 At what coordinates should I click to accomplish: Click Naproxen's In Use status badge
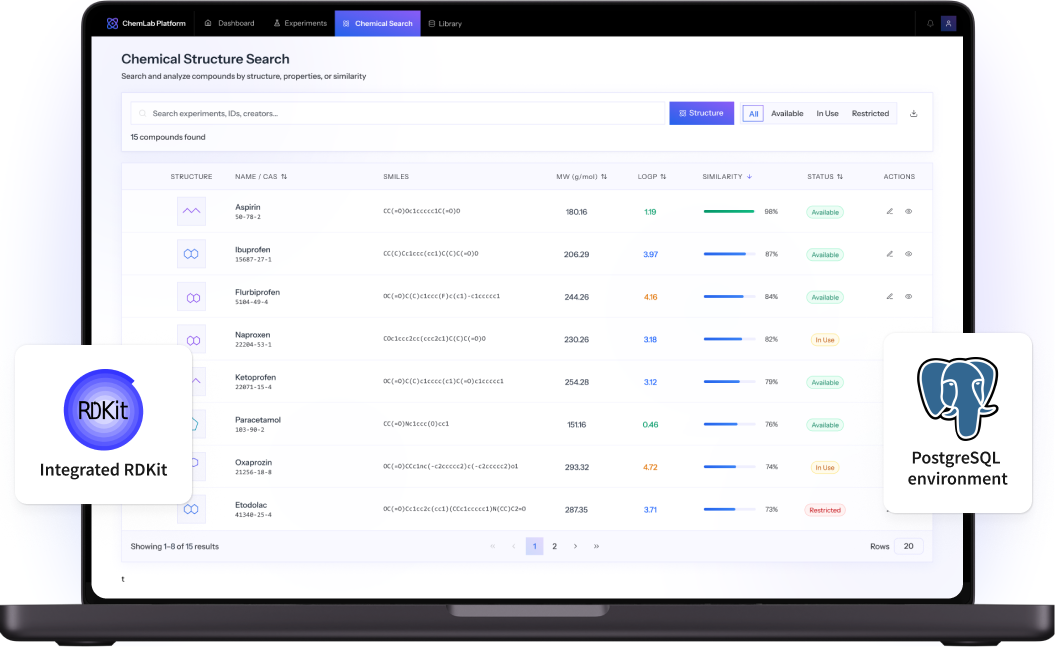click(825, 340)
